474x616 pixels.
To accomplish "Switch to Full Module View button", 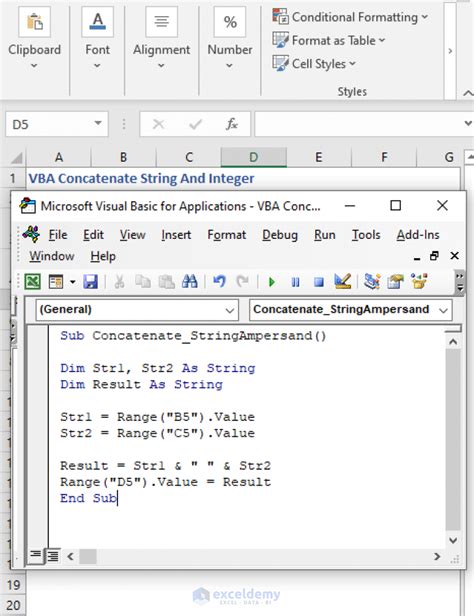I will pos(53,556).
